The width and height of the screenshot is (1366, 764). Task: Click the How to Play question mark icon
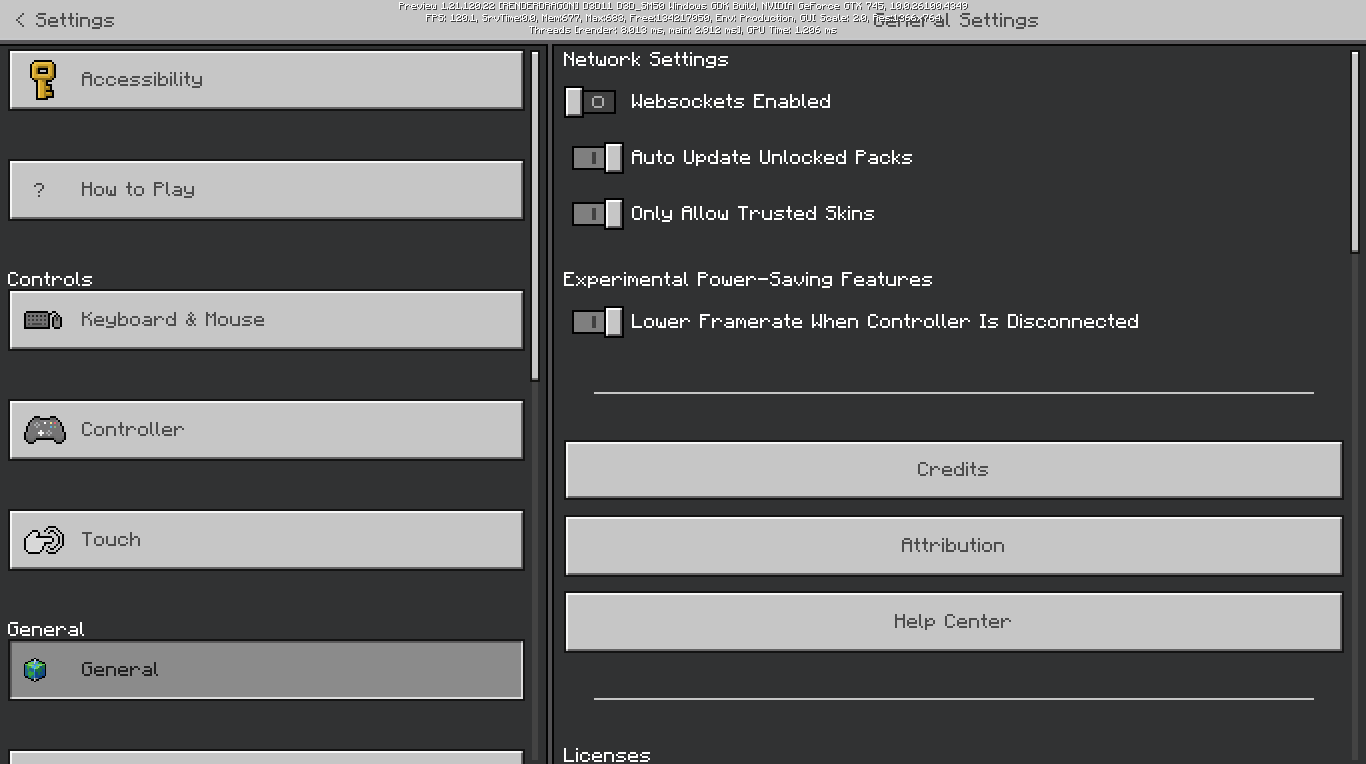[39, 190]
